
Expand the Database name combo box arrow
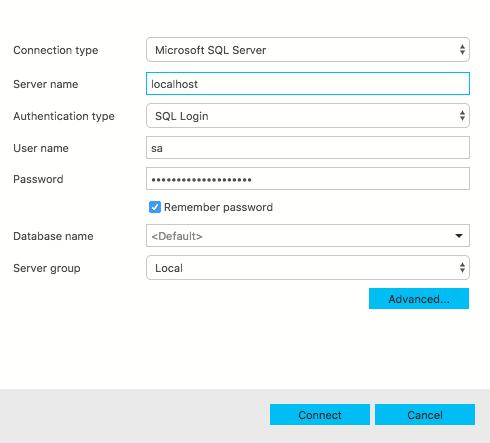coord(459,236)
